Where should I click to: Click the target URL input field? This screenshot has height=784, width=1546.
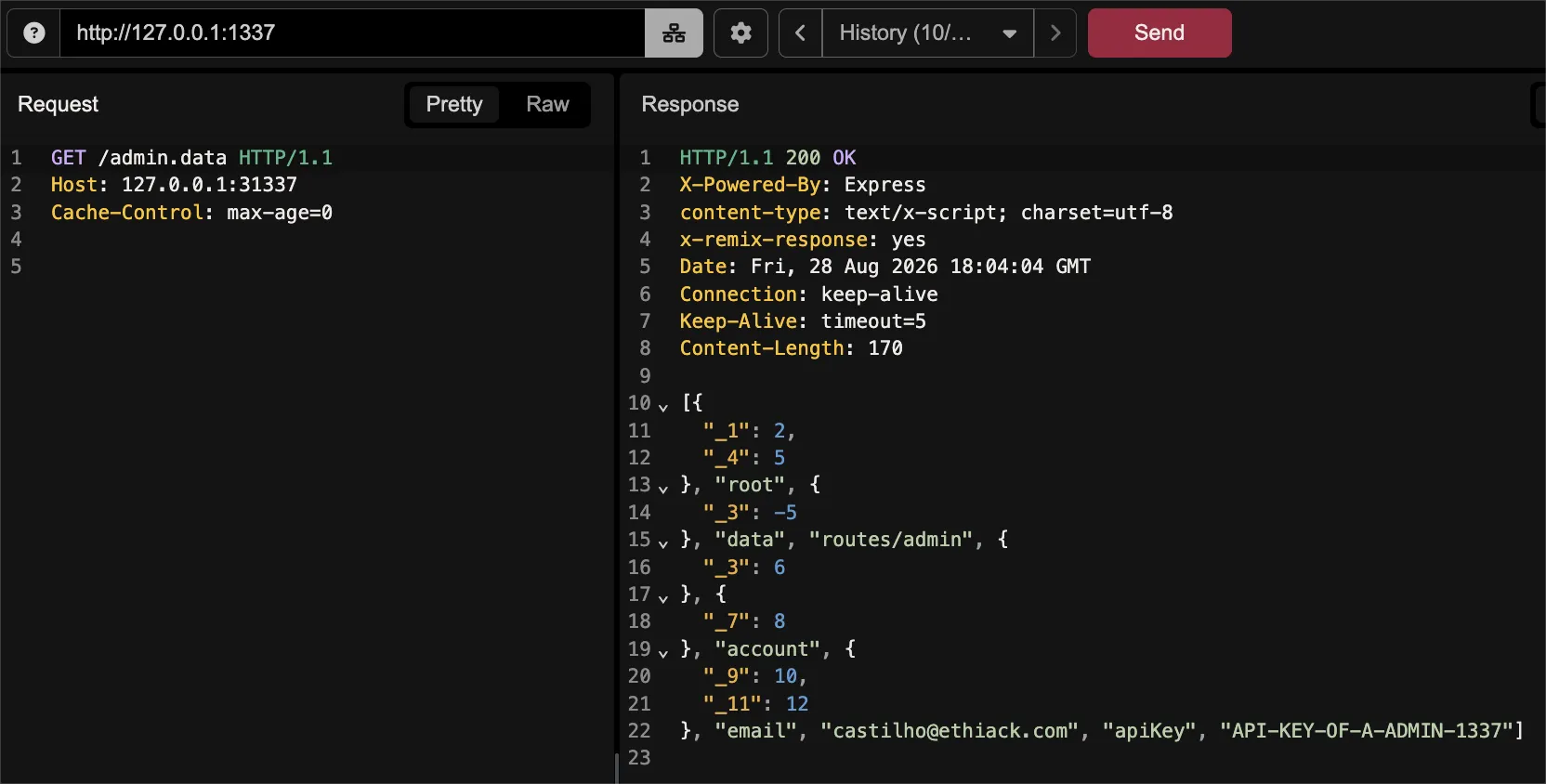352,33
